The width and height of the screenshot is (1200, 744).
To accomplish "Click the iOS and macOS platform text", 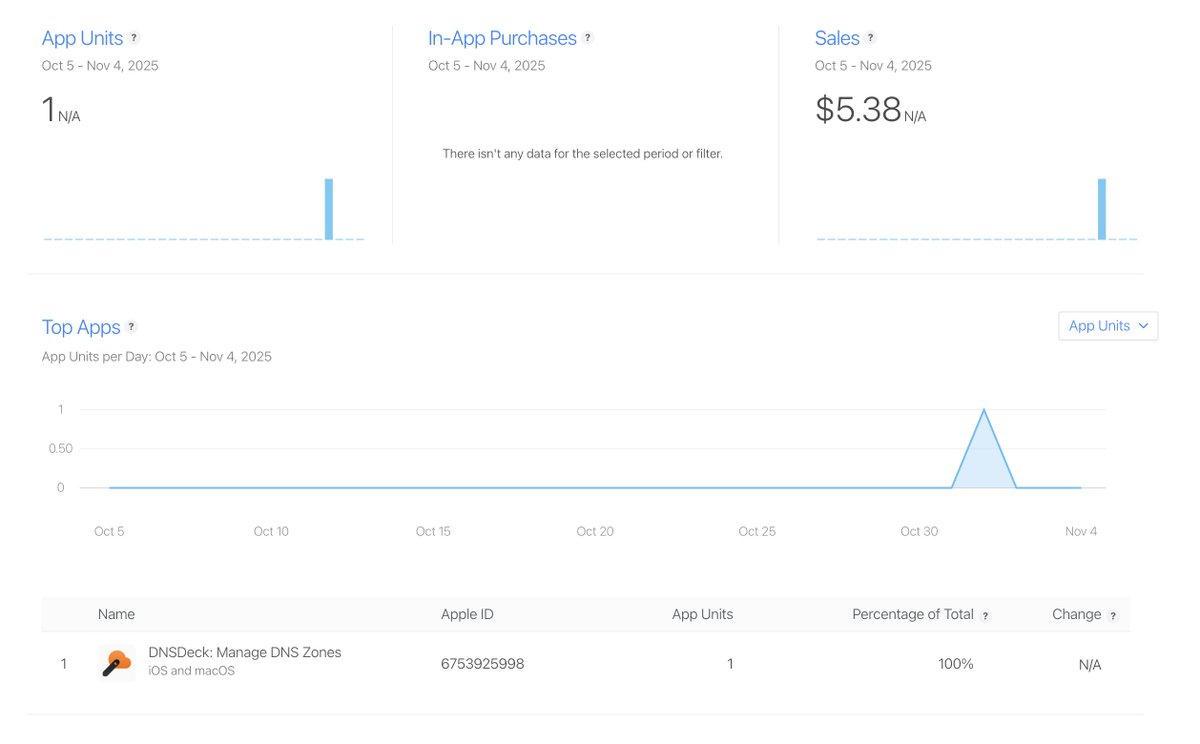I will pos(191,671).
